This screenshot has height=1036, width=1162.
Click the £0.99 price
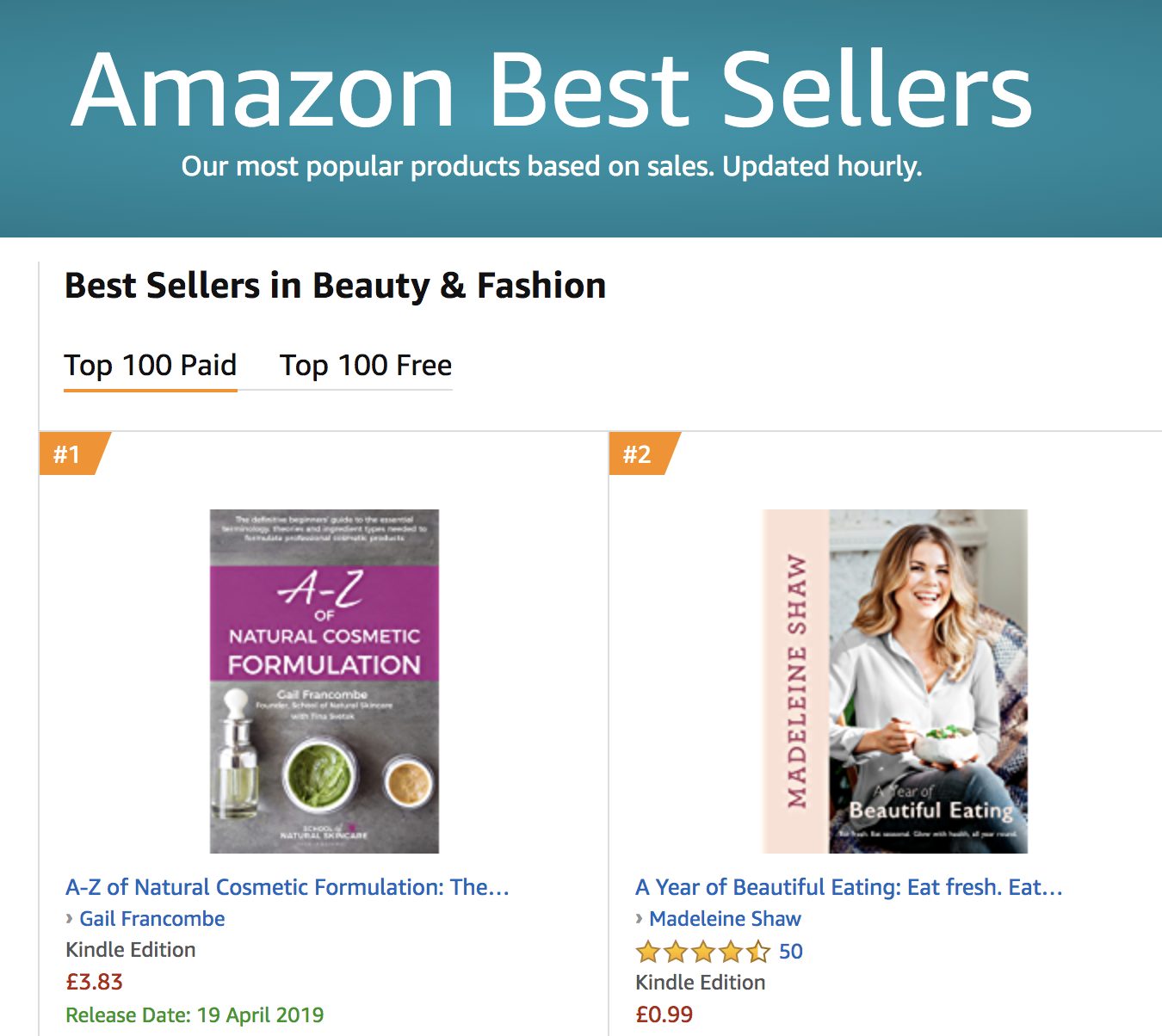[664, 1014]
